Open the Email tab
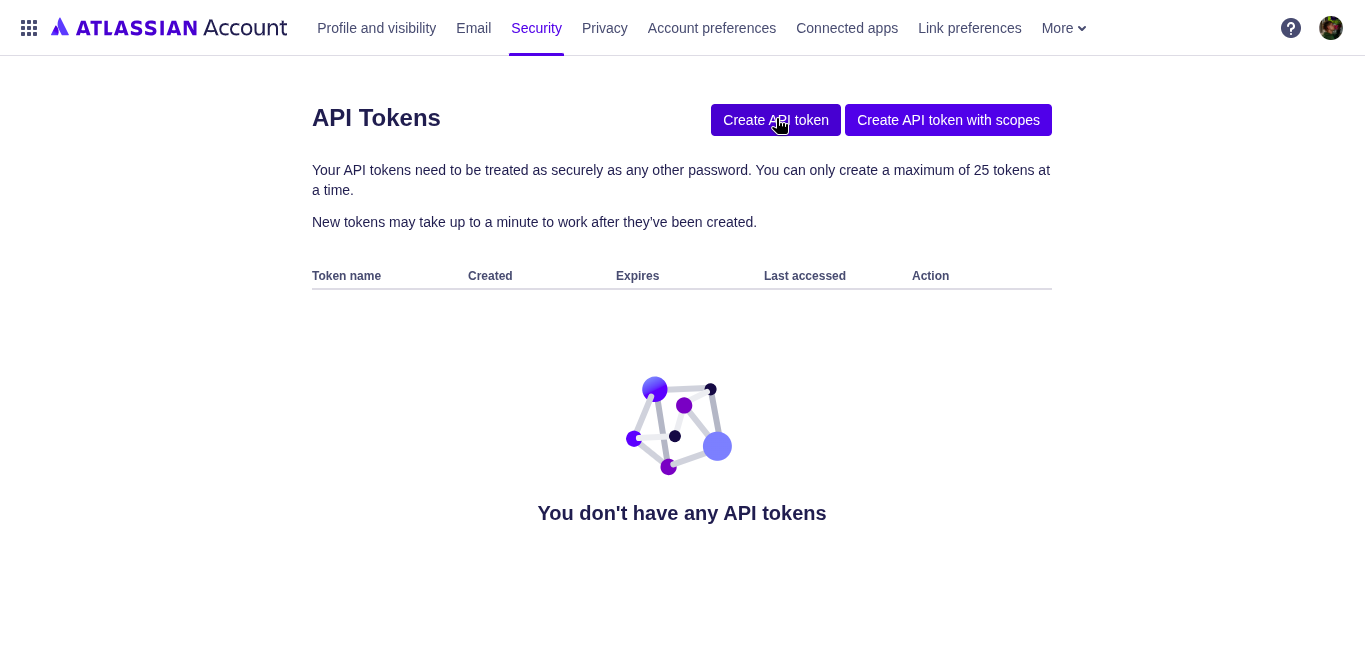The image size is (1365, 649). 473,28
